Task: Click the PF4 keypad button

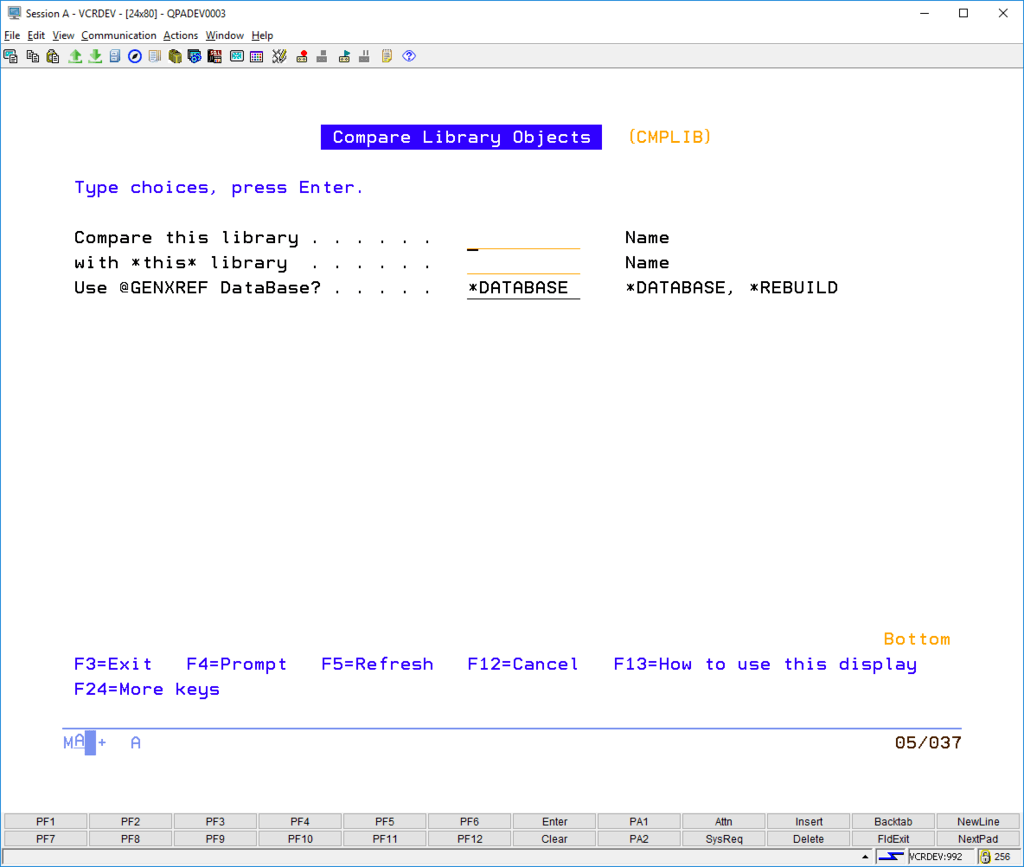Action: click(x=300, y=821)
